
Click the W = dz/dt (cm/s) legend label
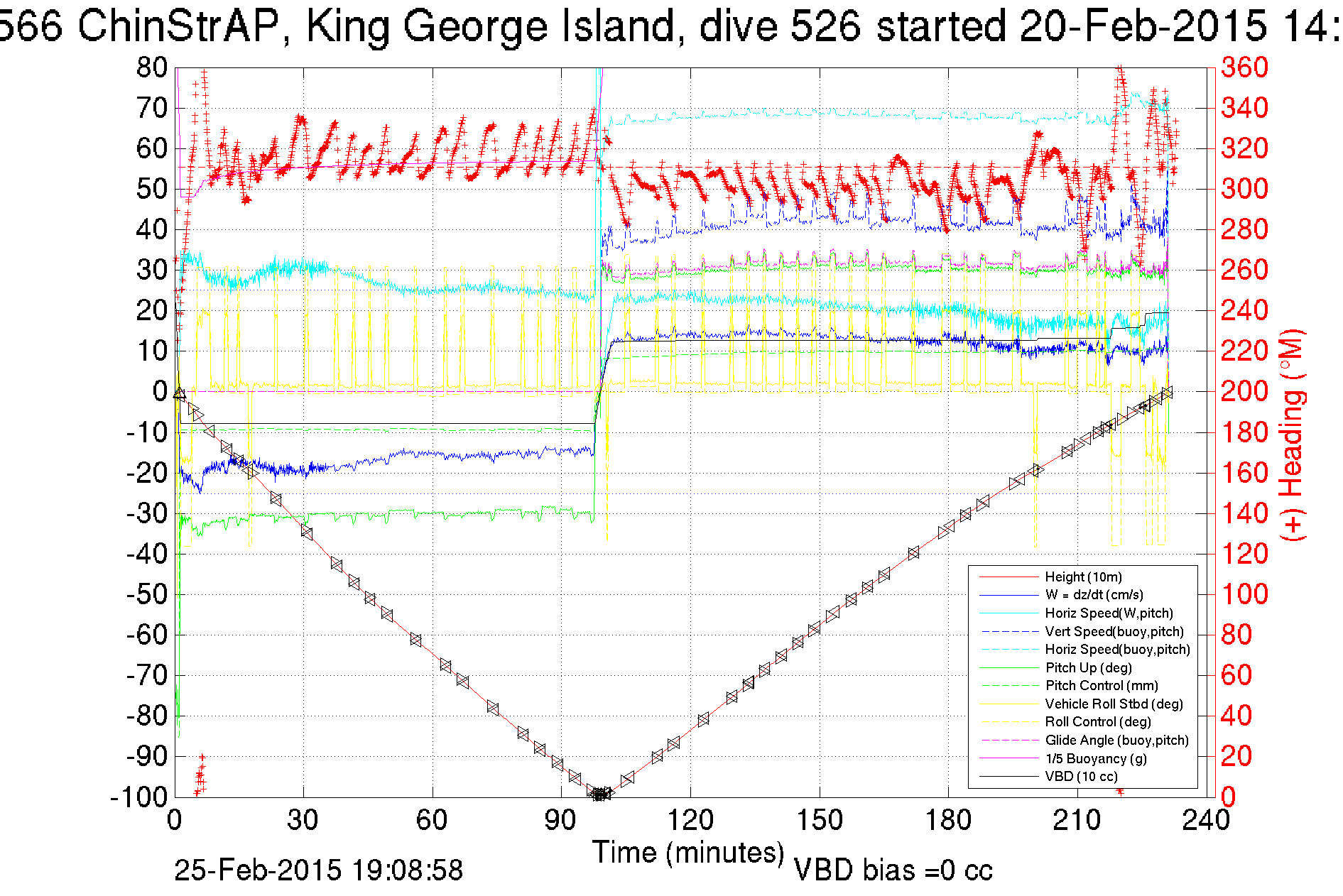coord(1094,595)
